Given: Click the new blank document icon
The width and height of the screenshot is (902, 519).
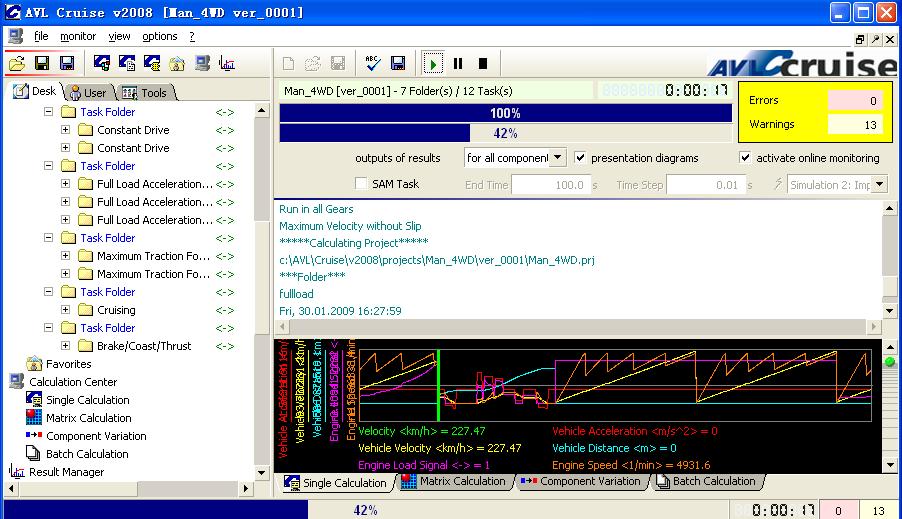Looking at the screenshot, I should pyautogui.click(x=288, y=63).
